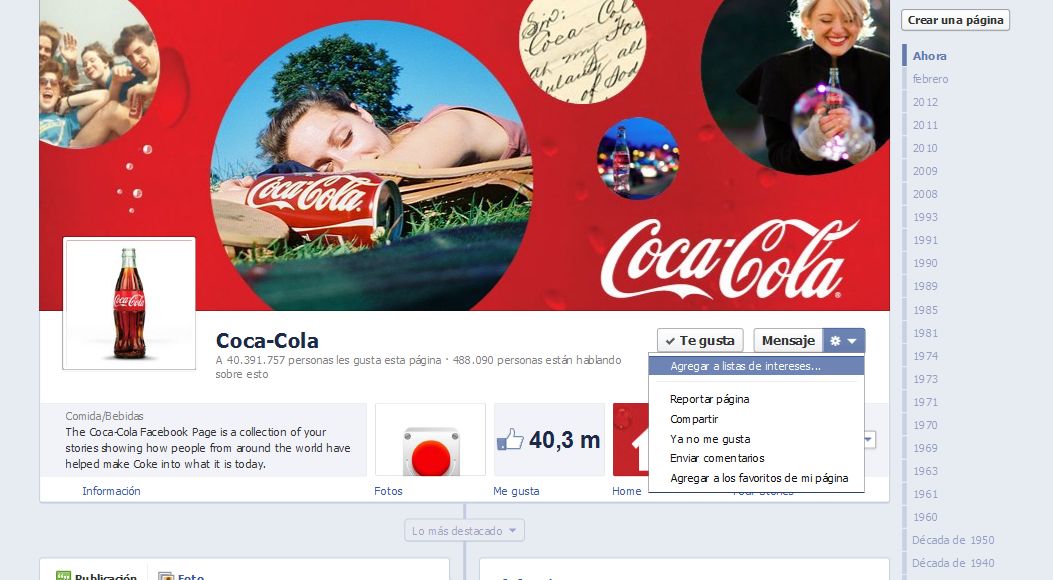Choose Enviar comentarios menu entry
The image size is (1053, 580).
click(717, 458)
